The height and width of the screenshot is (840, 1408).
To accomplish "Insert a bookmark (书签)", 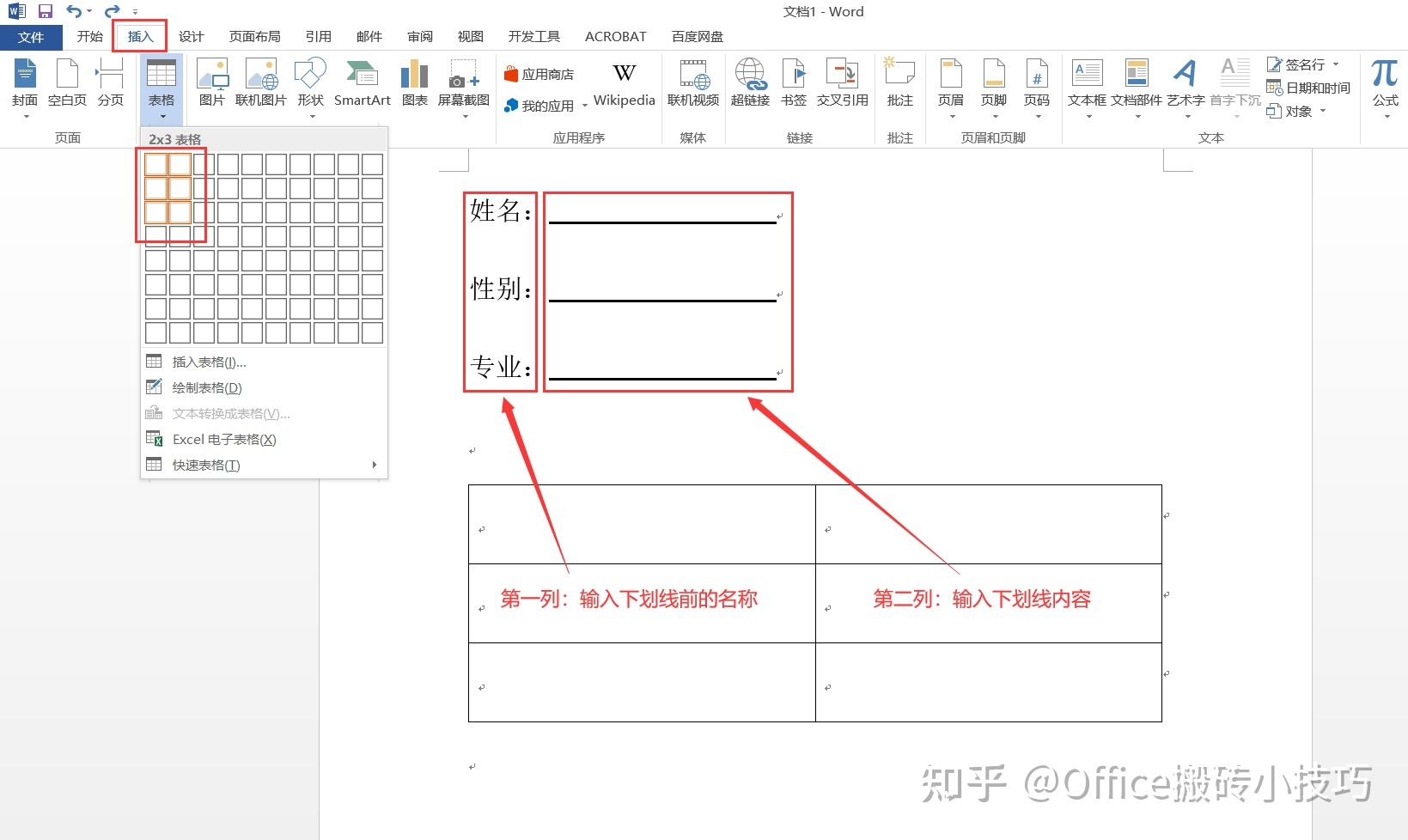I will (x=794, y=84).
